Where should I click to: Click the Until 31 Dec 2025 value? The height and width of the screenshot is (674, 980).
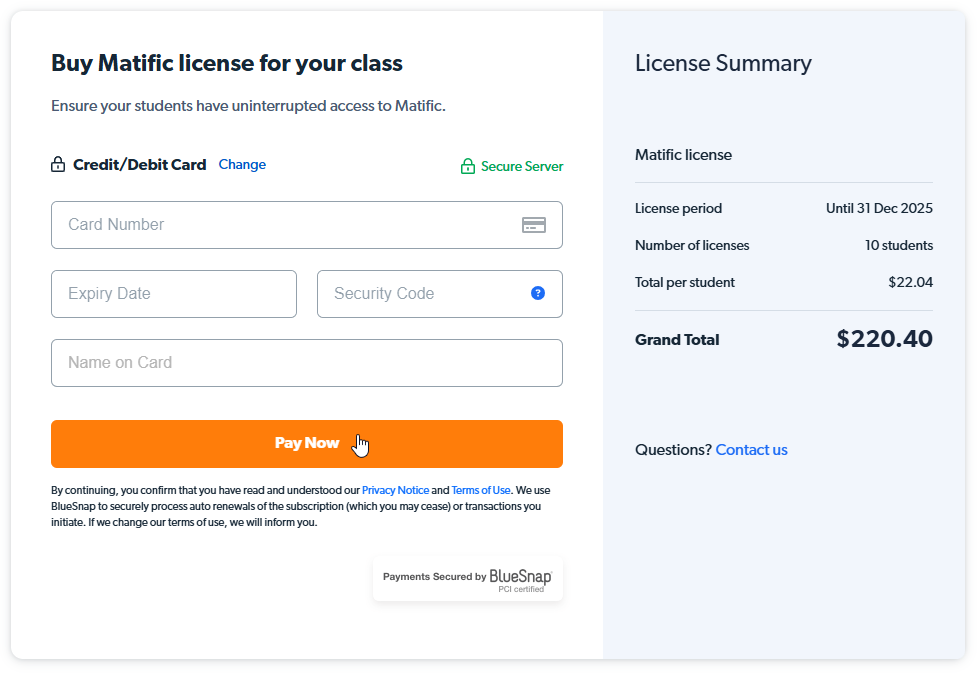pos(879,208)
